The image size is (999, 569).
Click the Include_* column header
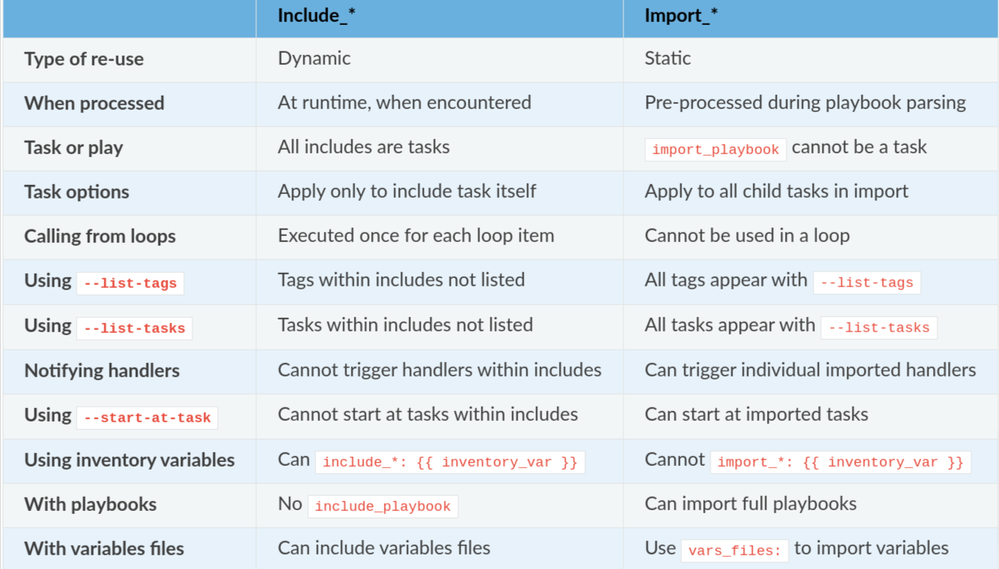[x=316, y=16]
